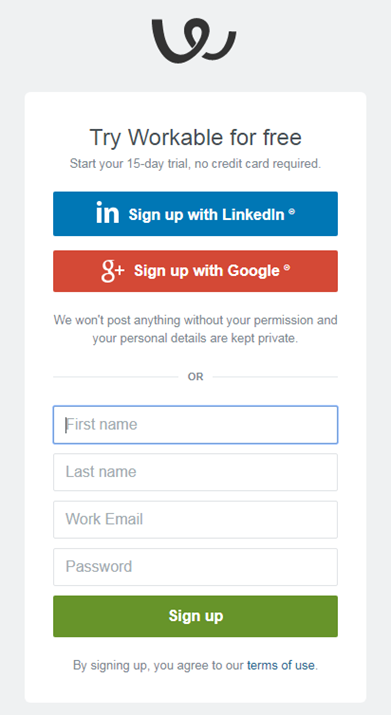Click into the Work Email field
The width and height of the screenshot is (391, 715).
(x=195, y=519)
